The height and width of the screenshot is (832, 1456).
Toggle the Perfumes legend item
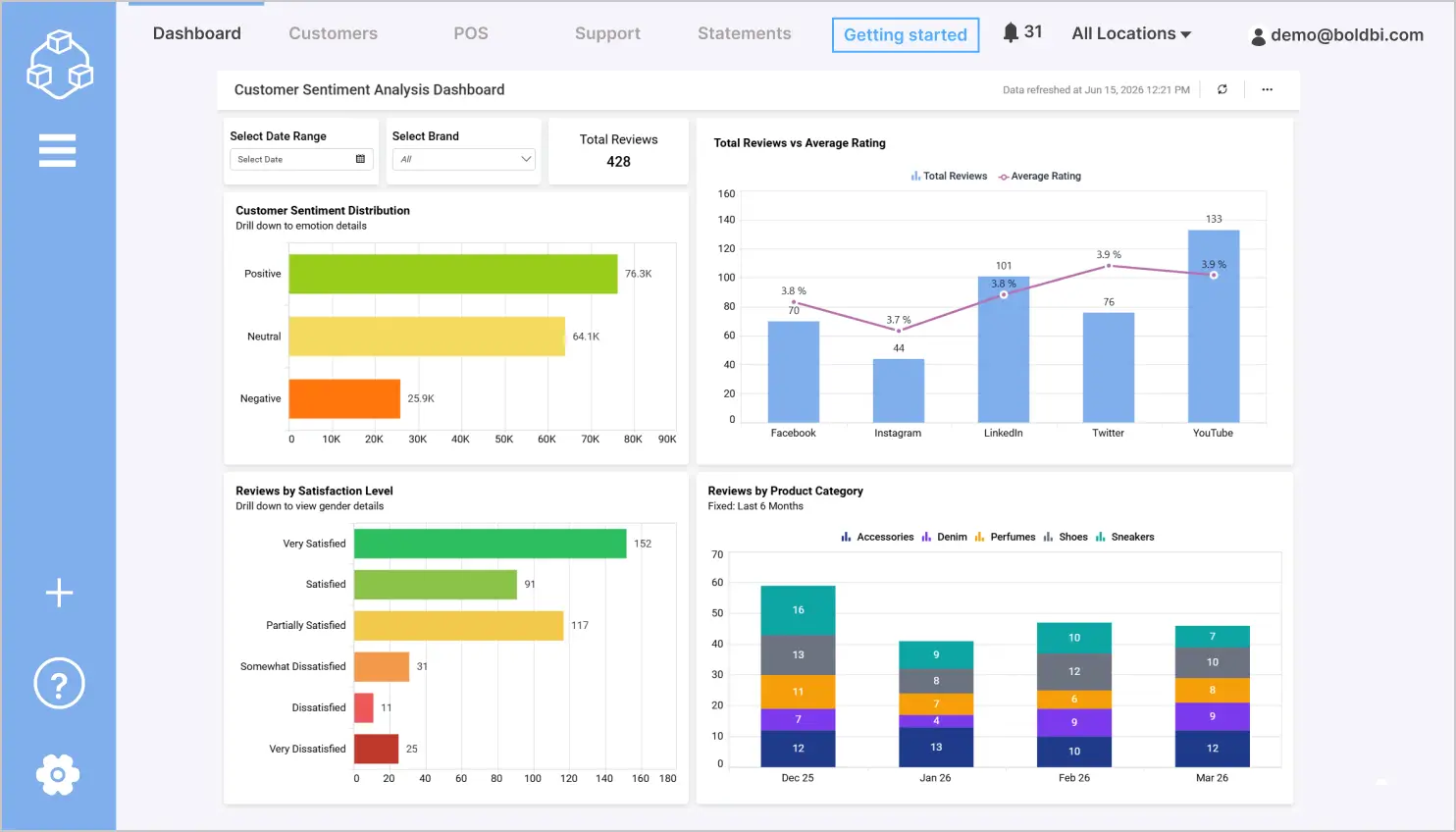[x=1005, y=537]
